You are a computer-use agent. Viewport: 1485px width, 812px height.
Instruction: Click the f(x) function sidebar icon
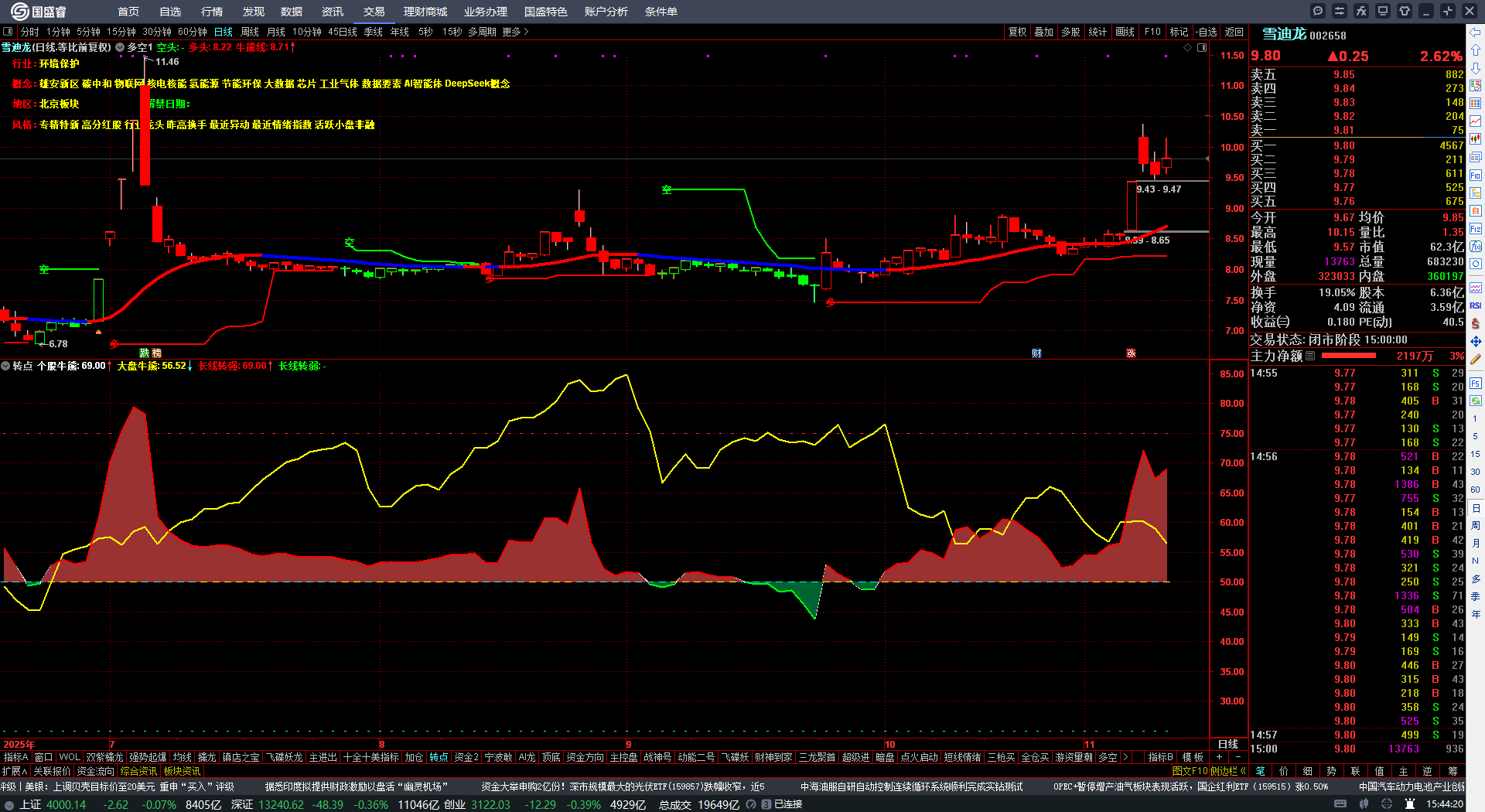(x=1476, y=247)
